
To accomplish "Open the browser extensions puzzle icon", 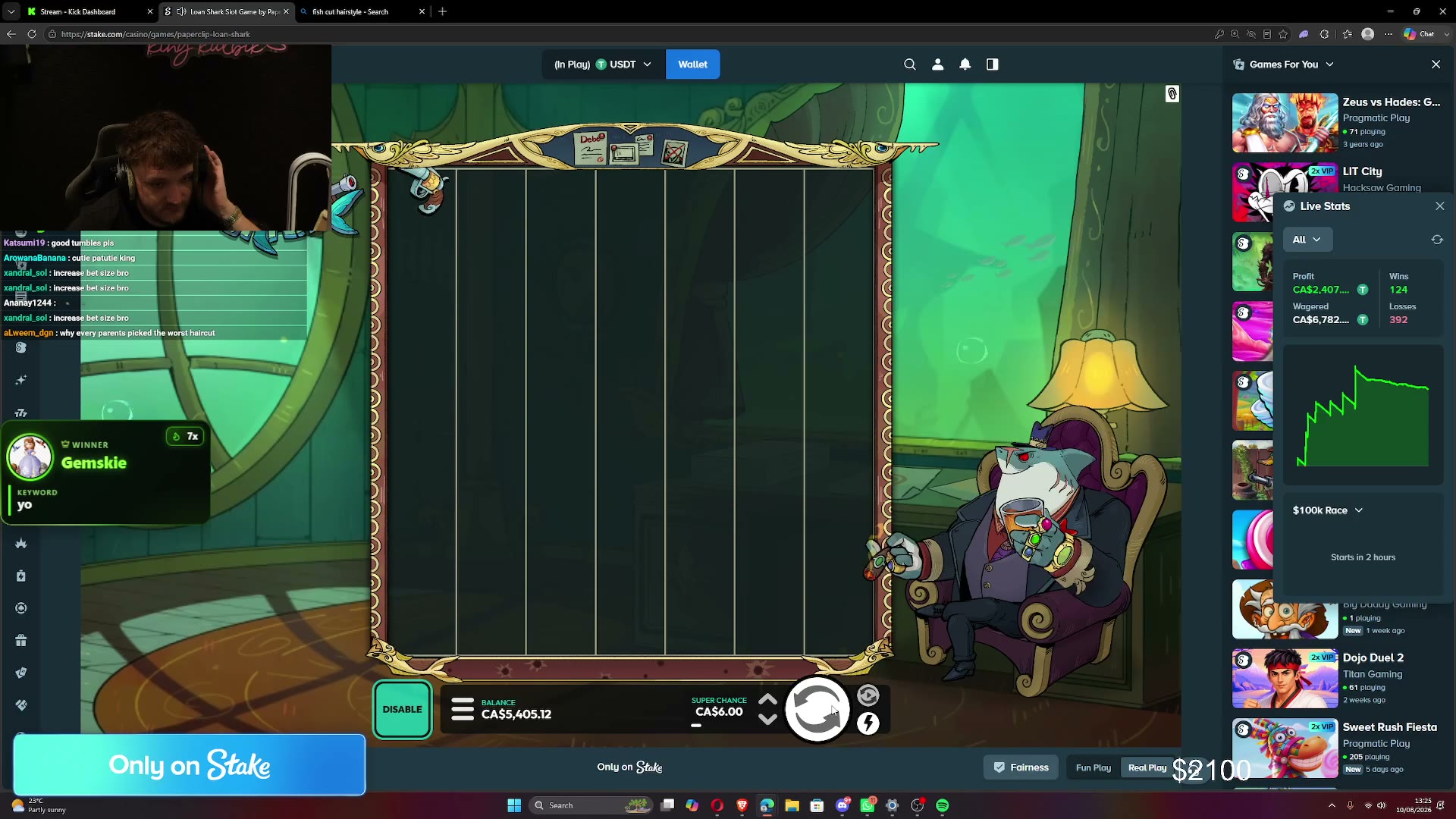I will 1325,34.
